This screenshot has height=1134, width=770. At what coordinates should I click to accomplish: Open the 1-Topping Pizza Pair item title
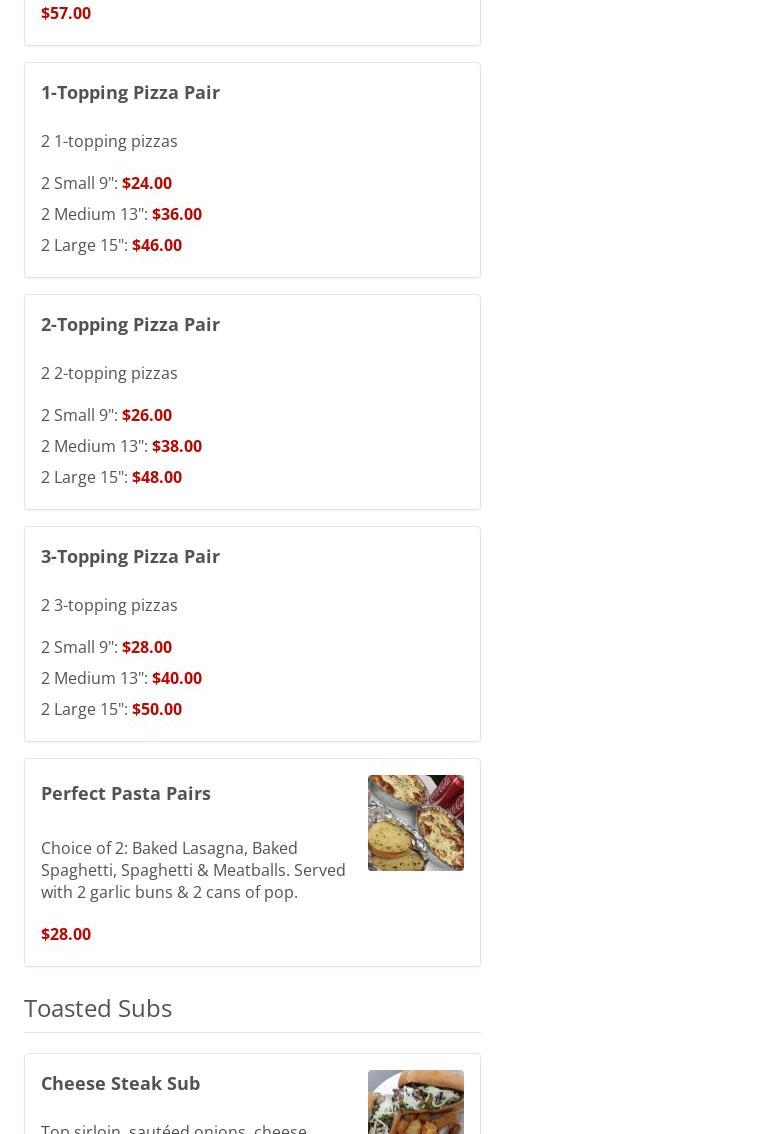pos(130,92)
